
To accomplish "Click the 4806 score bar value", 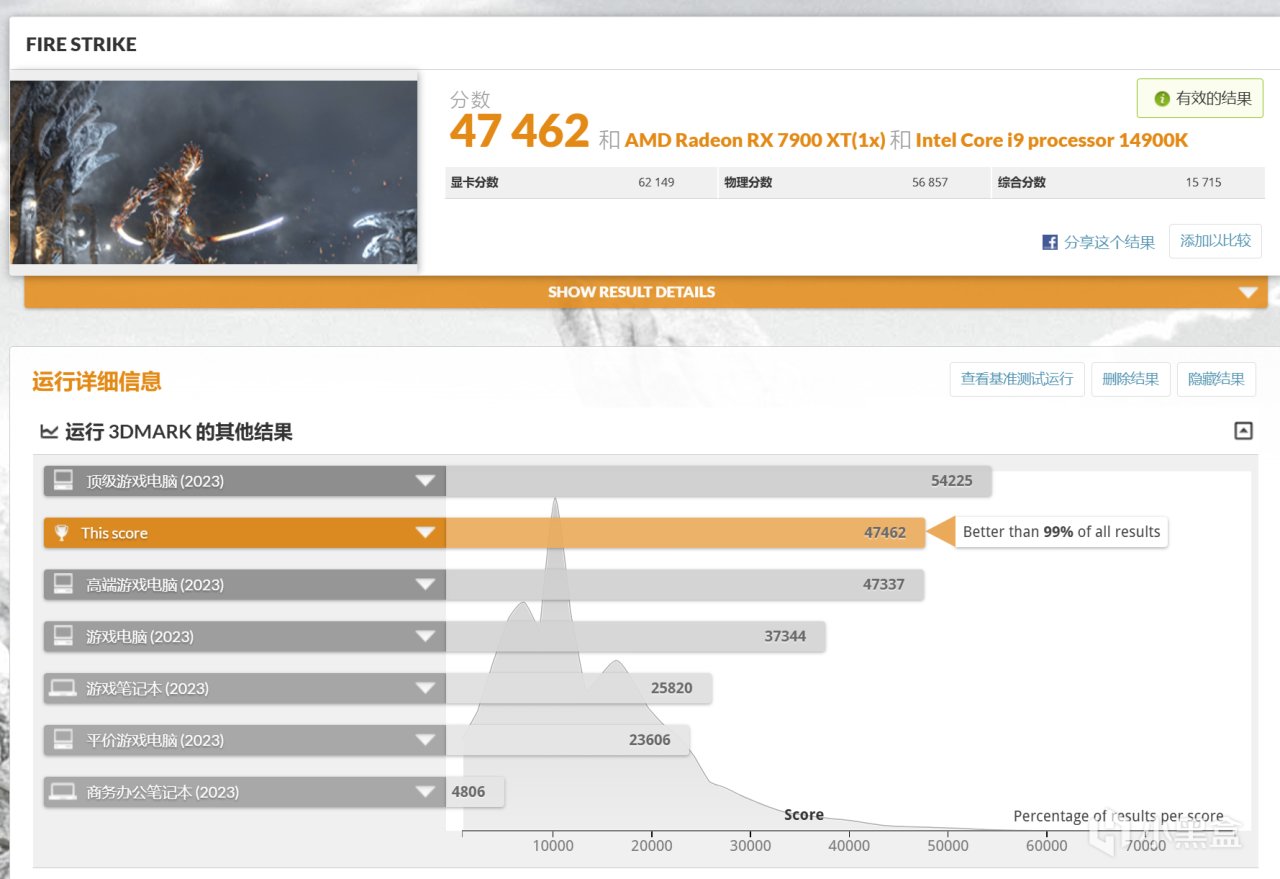I will [x=468, y=793].
